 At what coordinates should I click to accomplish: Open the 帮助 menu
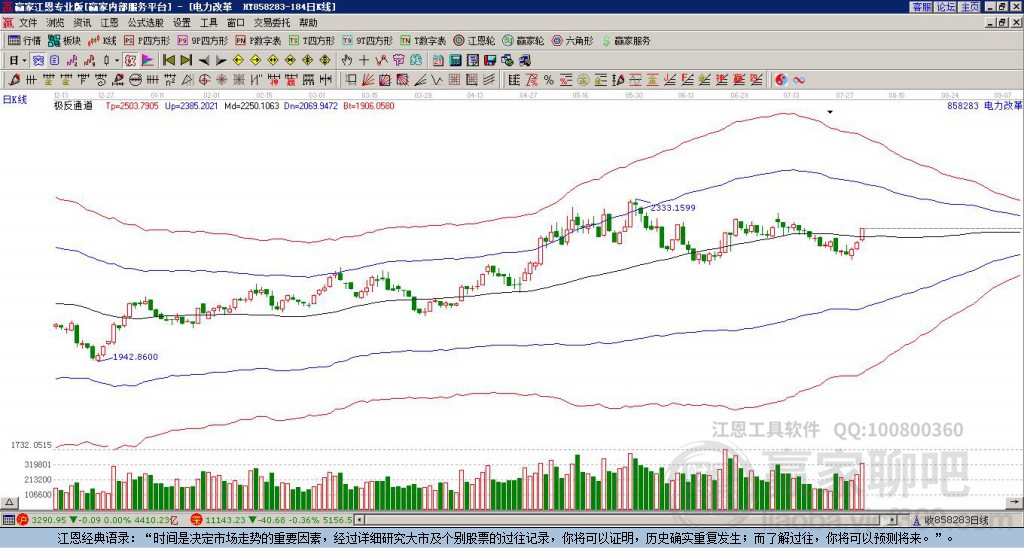click(308, 23)
